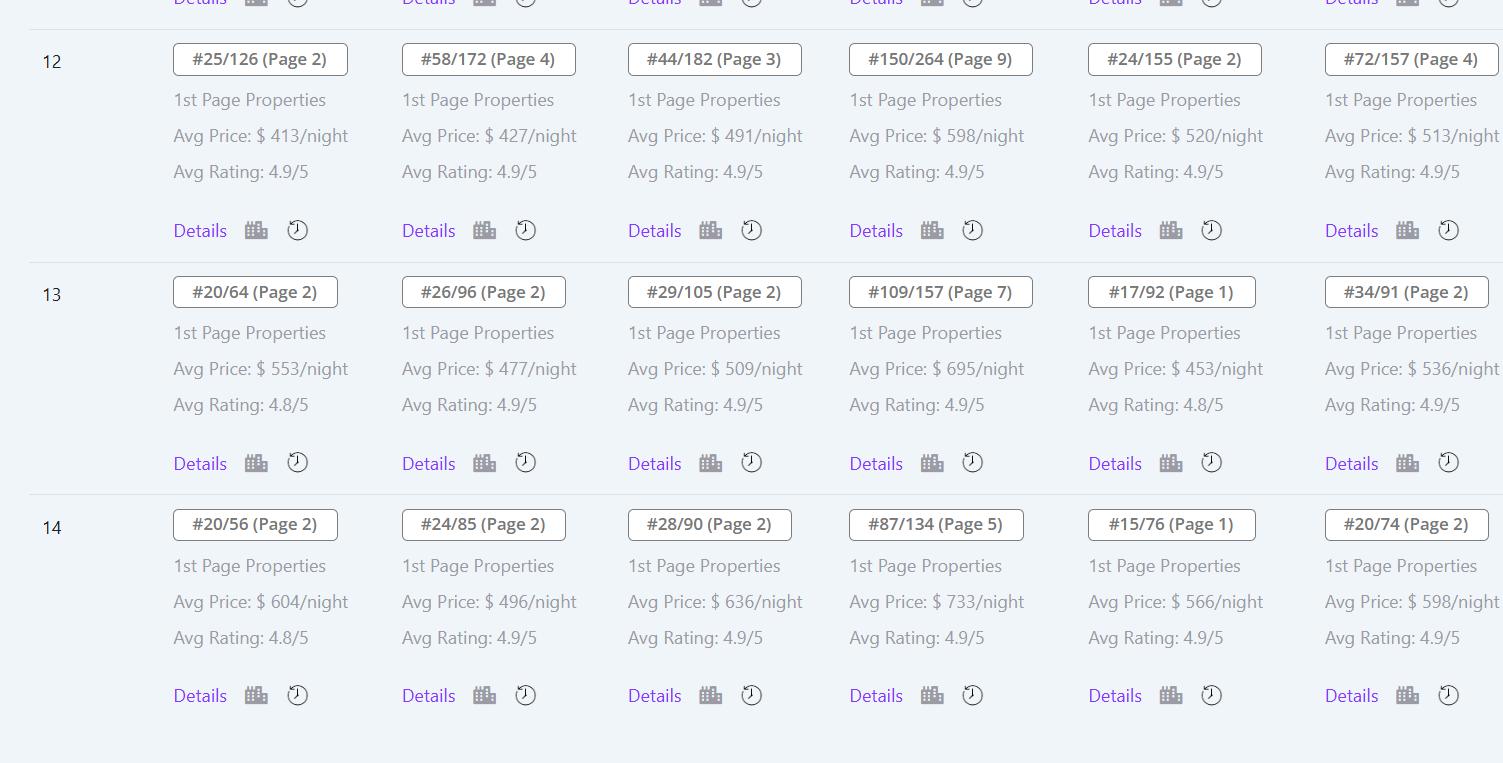Select building icon in the #150/264 cell

click(x=933, y=230)
